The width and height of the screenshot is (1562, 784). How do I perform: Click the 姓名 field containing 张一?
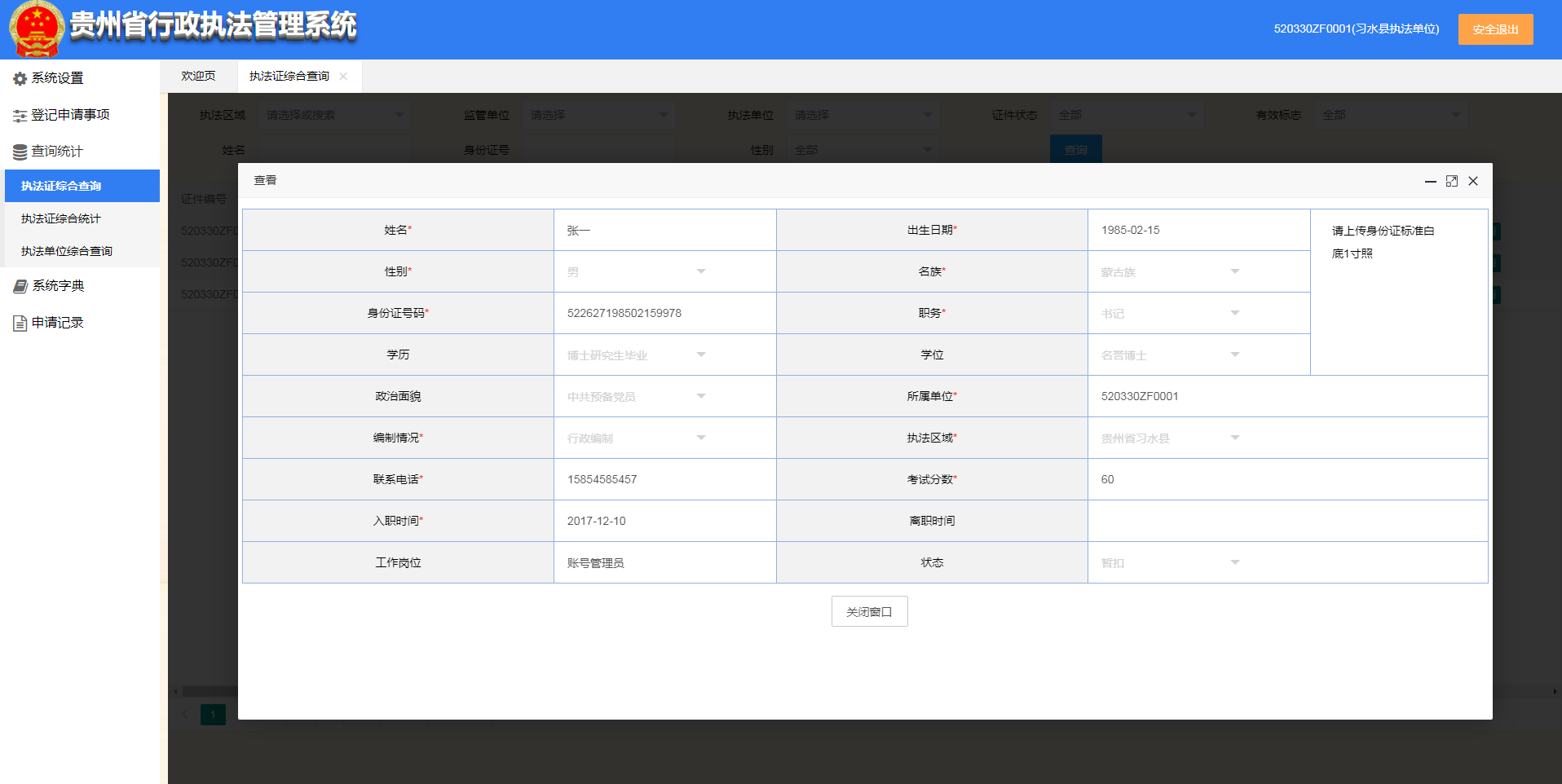coord(665,230)
